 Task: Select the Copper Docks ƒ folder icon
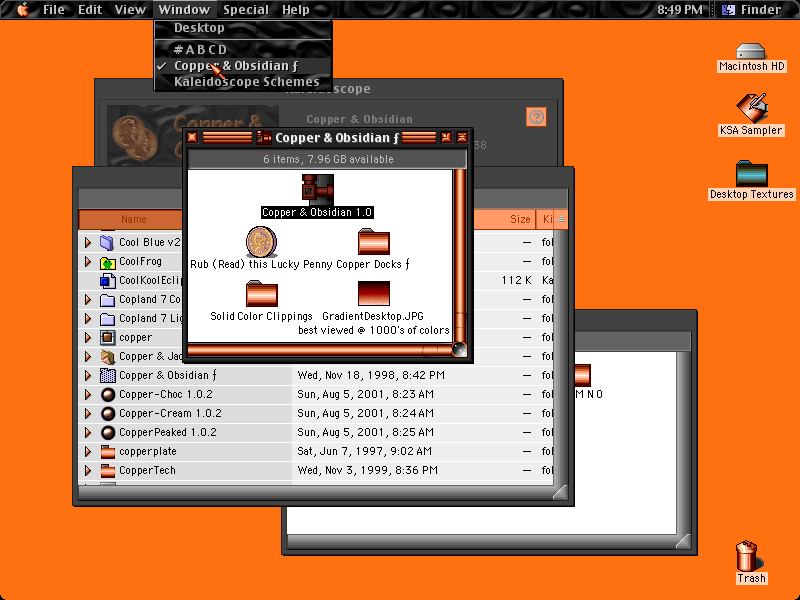point(374,242)
